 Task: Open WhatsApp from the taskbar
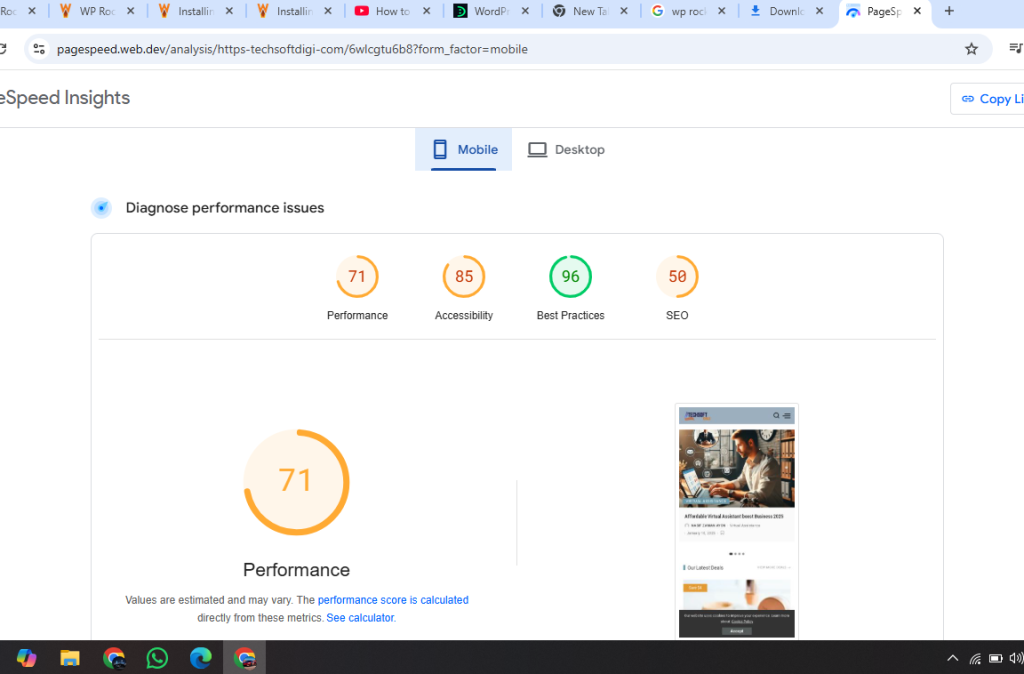(157, 658)
